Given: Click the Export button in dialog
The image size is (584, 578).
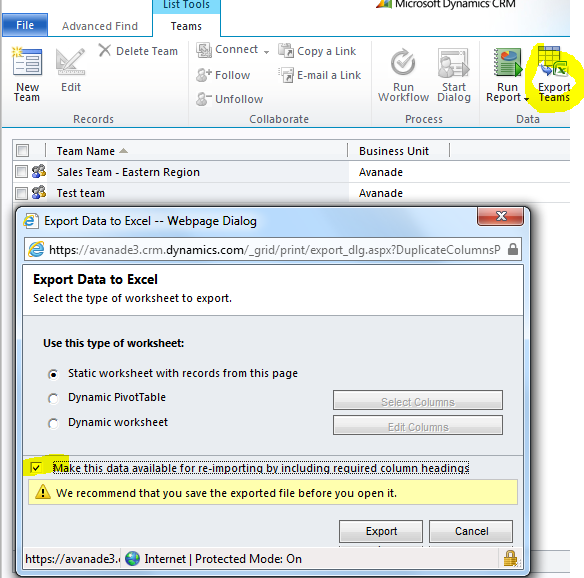Looking at the screenshot, I should 381,531.
